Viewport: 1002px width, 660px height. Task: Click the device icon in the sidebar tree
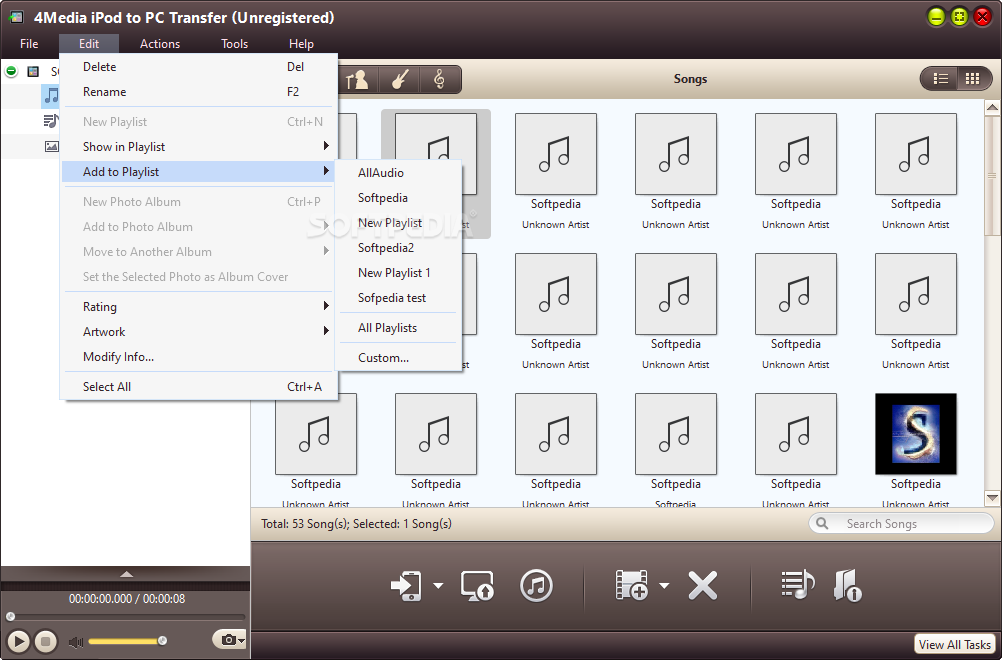[x=33, y=72]
